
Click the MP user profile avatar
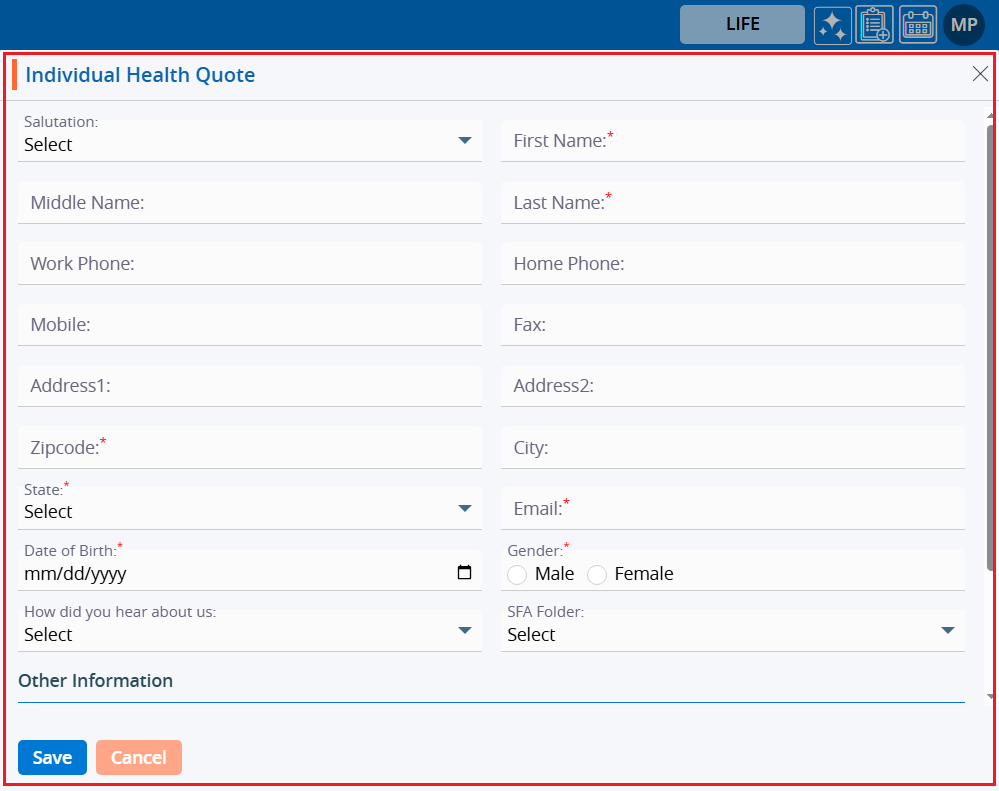(x=964, y=25)
